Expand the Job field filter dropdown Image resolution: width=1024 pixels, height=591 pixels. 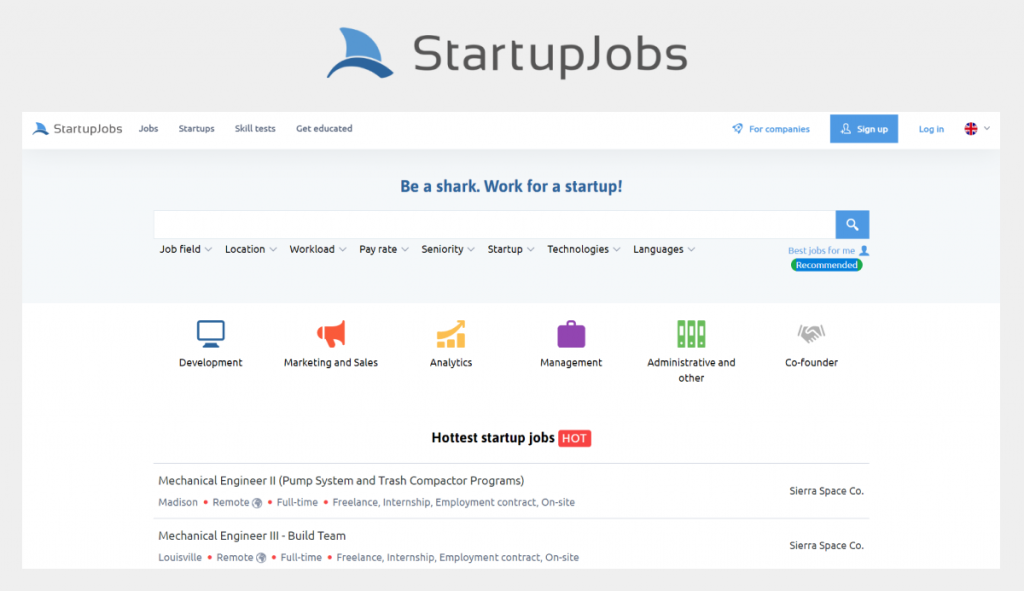tap(185, 249)
